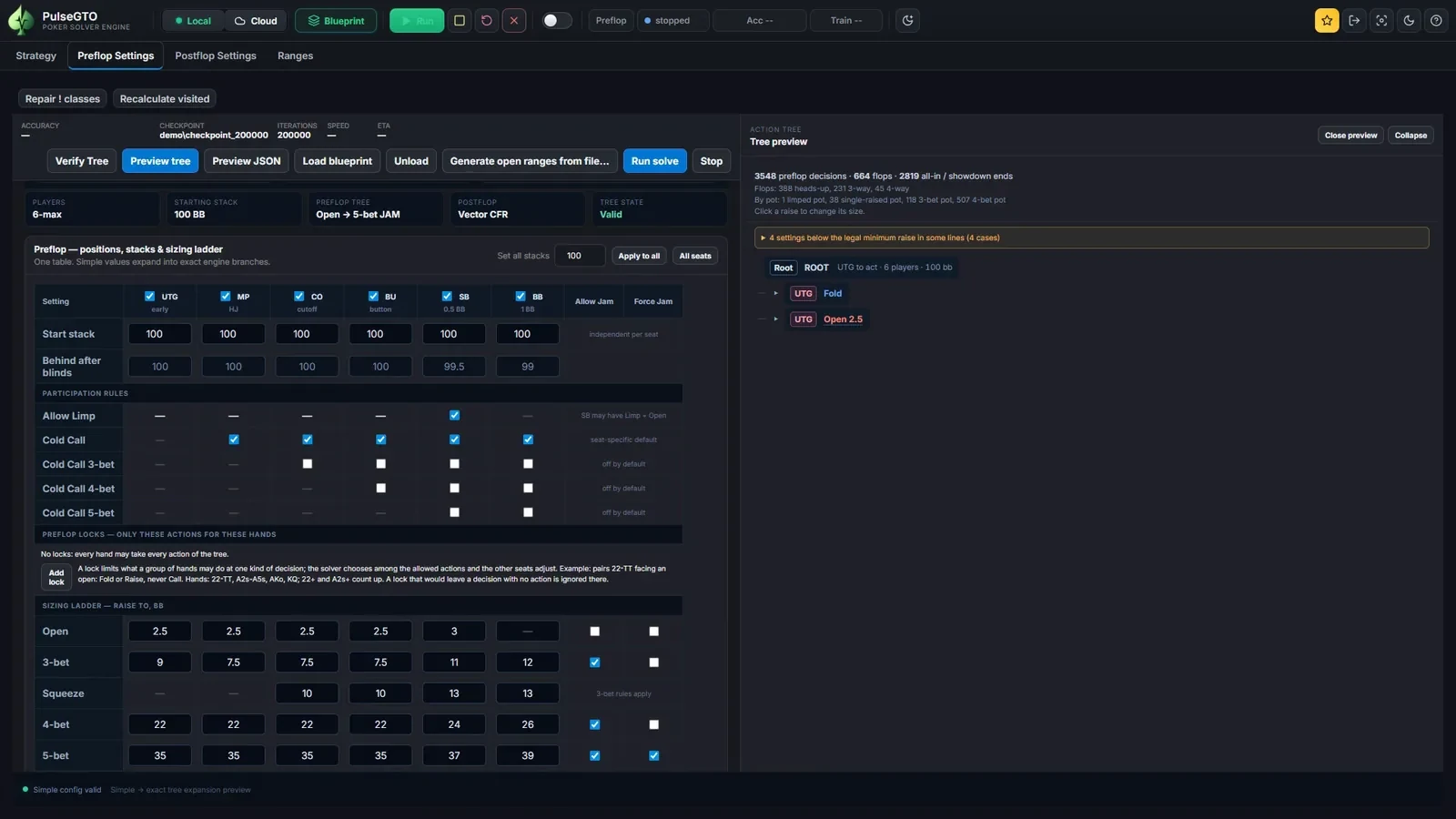Click the clock history icon

907,20
